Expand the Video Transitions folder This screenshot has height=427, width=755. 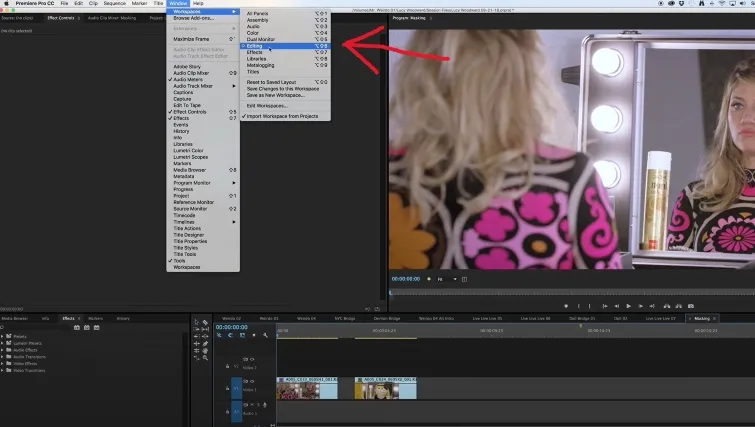point(2,370)
